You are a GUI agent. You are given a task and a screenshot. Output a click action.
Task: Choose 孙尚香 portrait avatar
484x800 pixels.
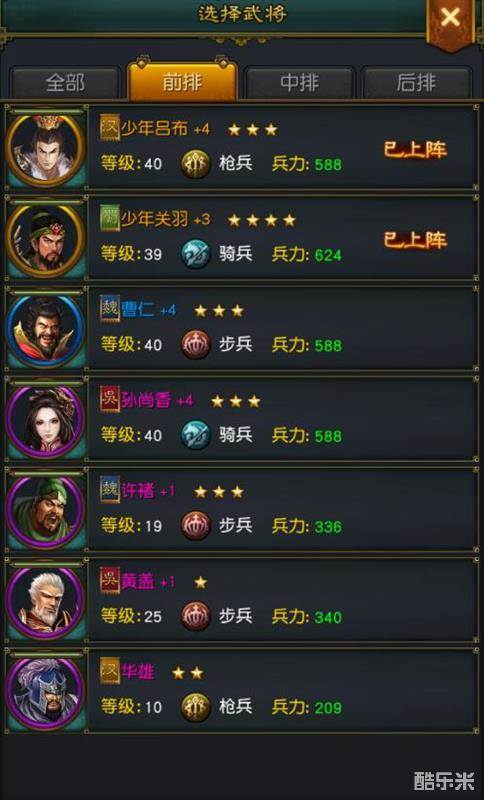coord(46,420)
